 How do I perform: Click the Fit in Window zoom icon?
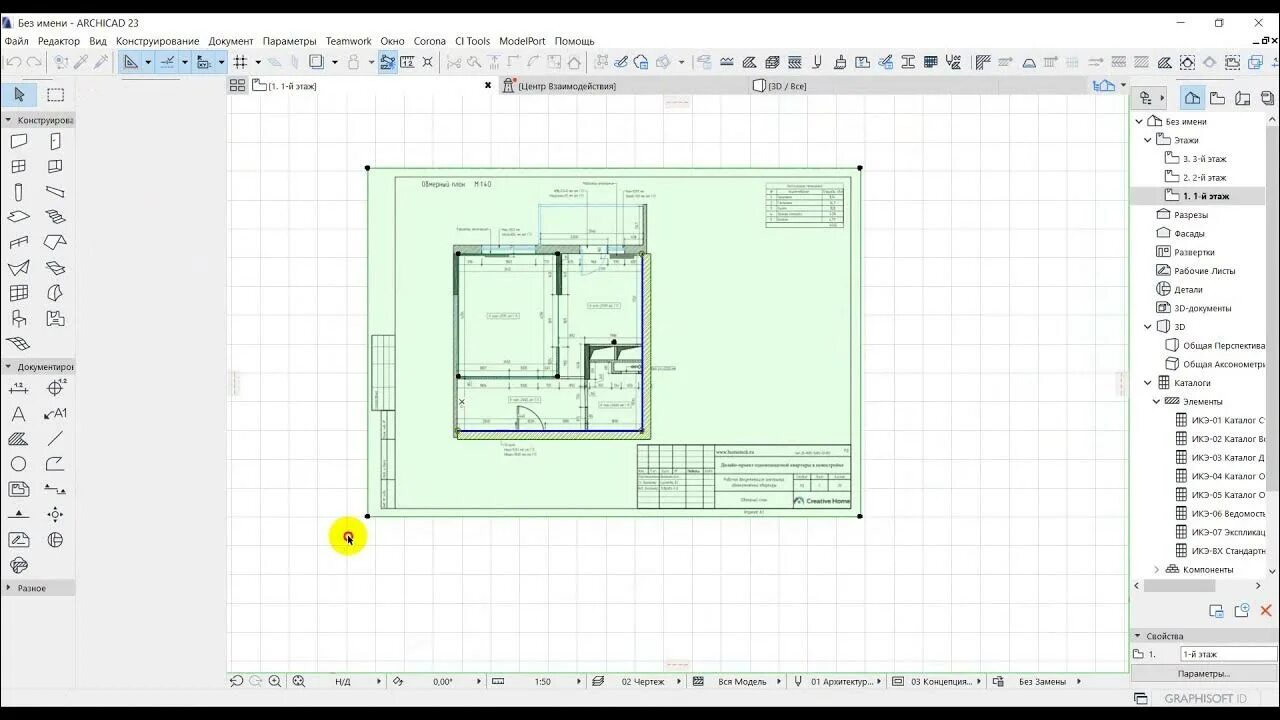point(298,681)
